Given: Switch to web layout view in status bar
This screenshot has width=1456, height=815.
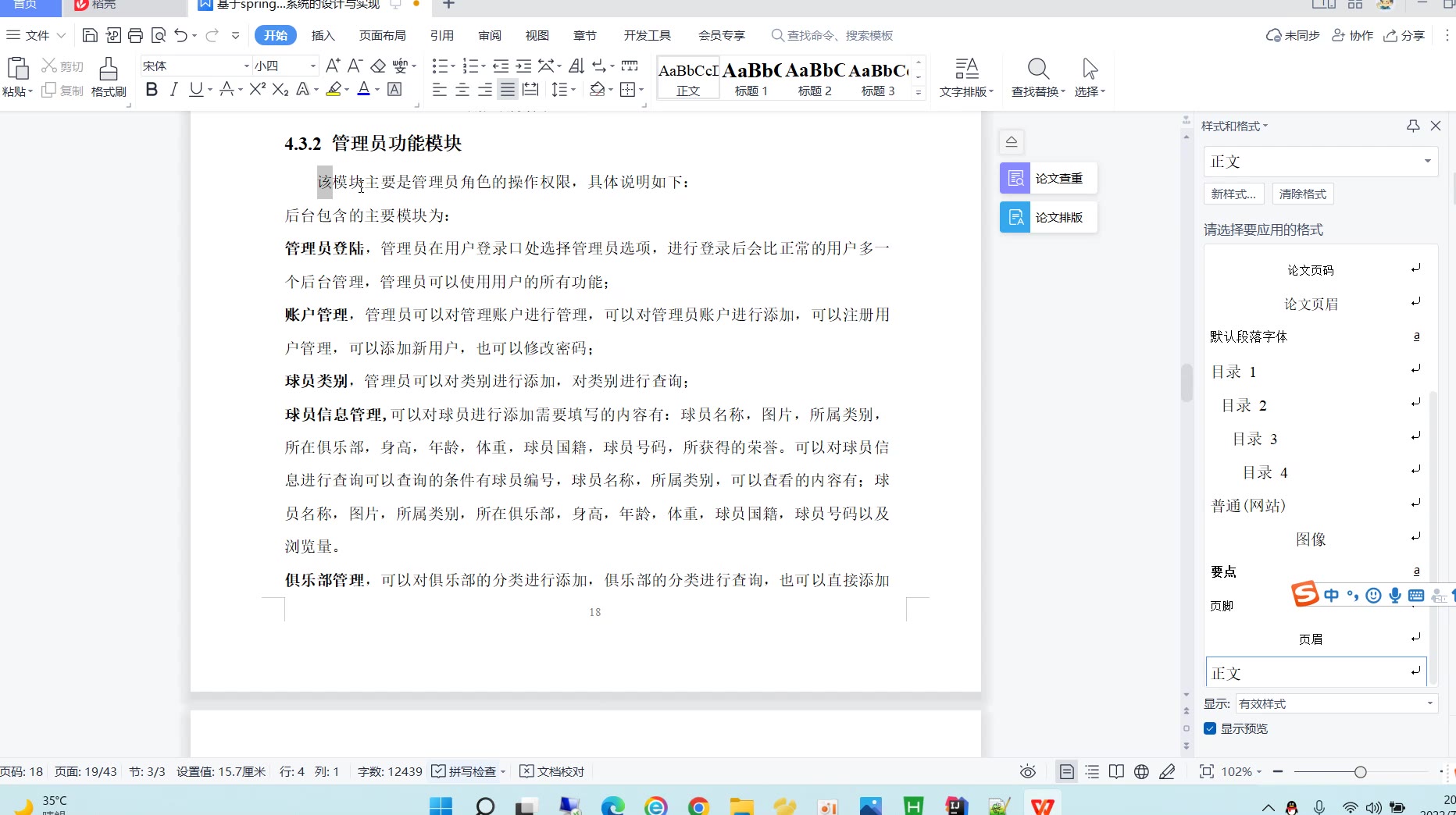Looking at the screenshot, I should [x=1141, y=772].
